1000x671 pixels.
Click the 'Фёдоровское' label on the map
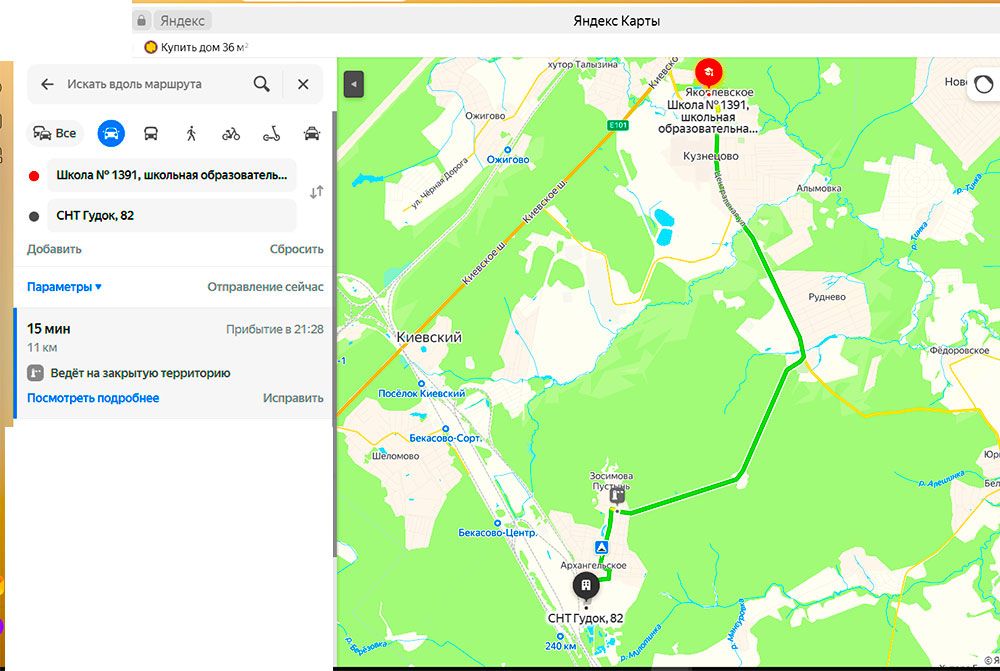(959, 350)
